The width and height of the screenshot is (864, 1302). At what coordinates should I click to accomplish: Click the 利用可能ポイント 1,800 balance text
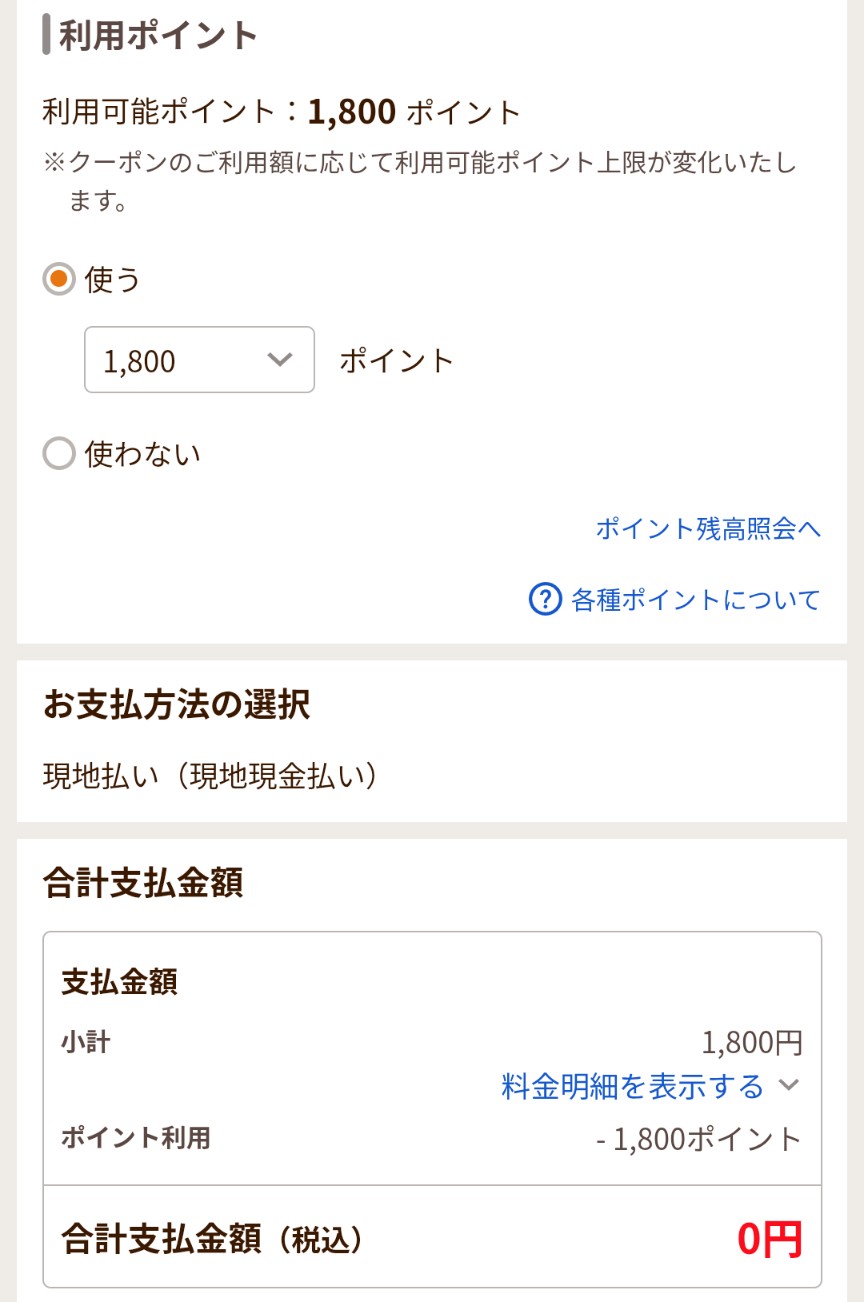click(x=282, y=112)
